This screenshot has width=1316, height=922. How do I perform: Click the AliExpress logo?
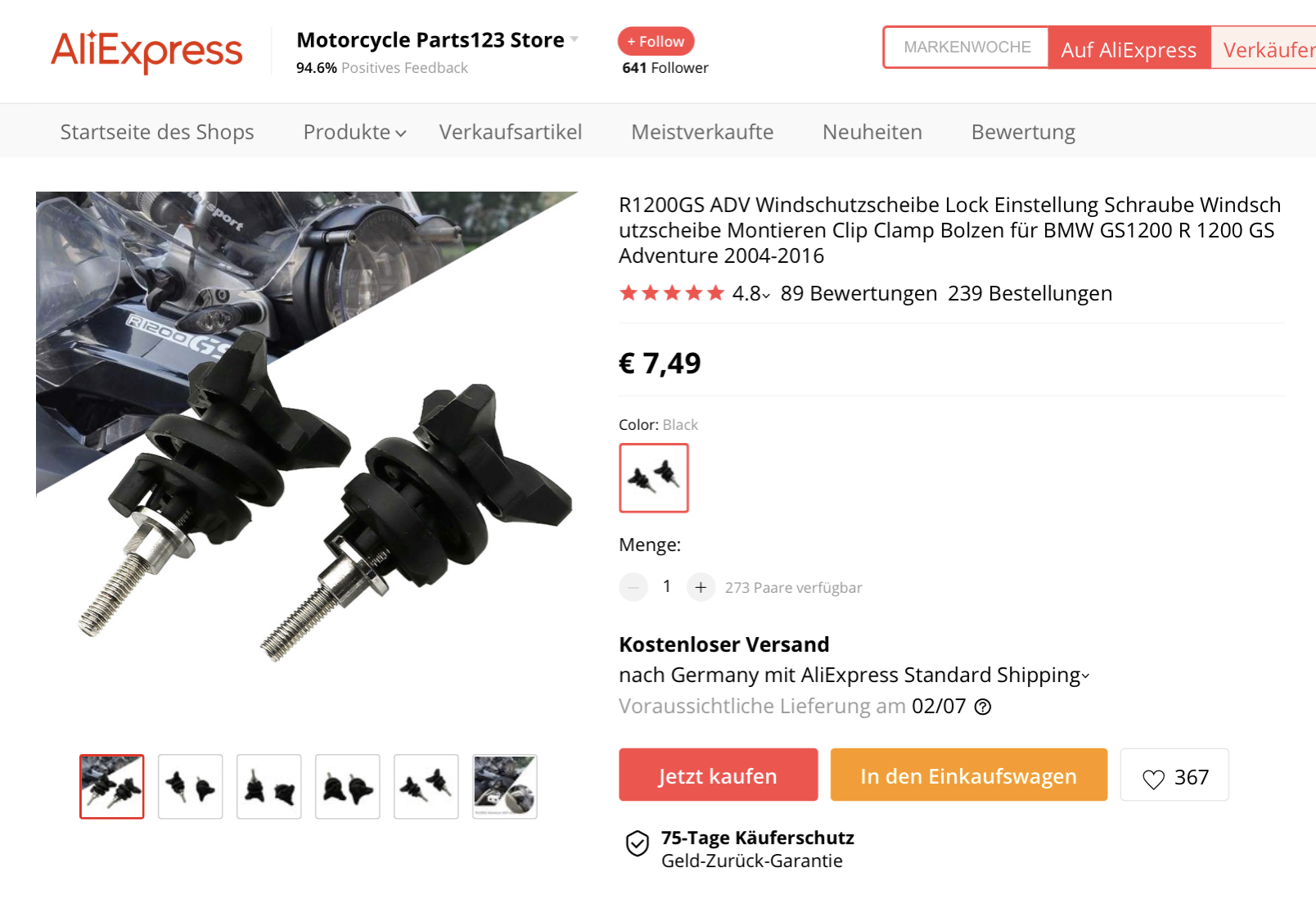147,51
